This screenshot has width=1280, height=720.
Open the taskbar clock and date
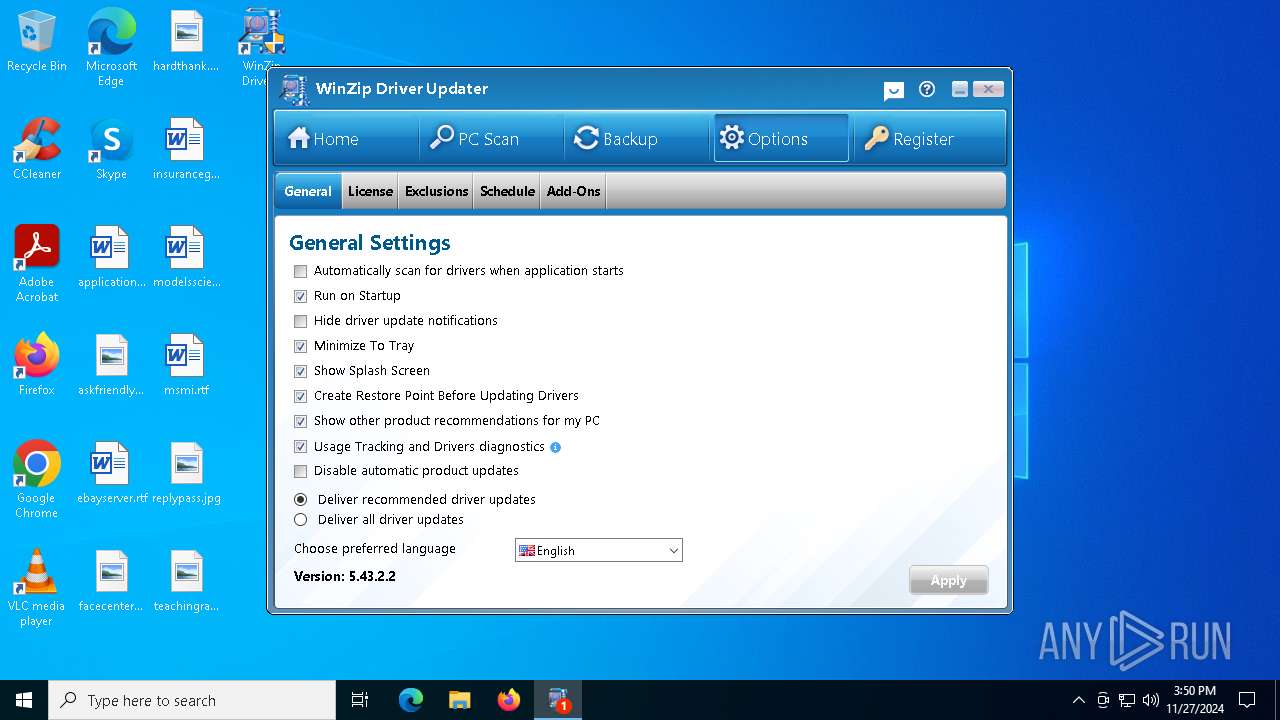[x=1194, y=700]
